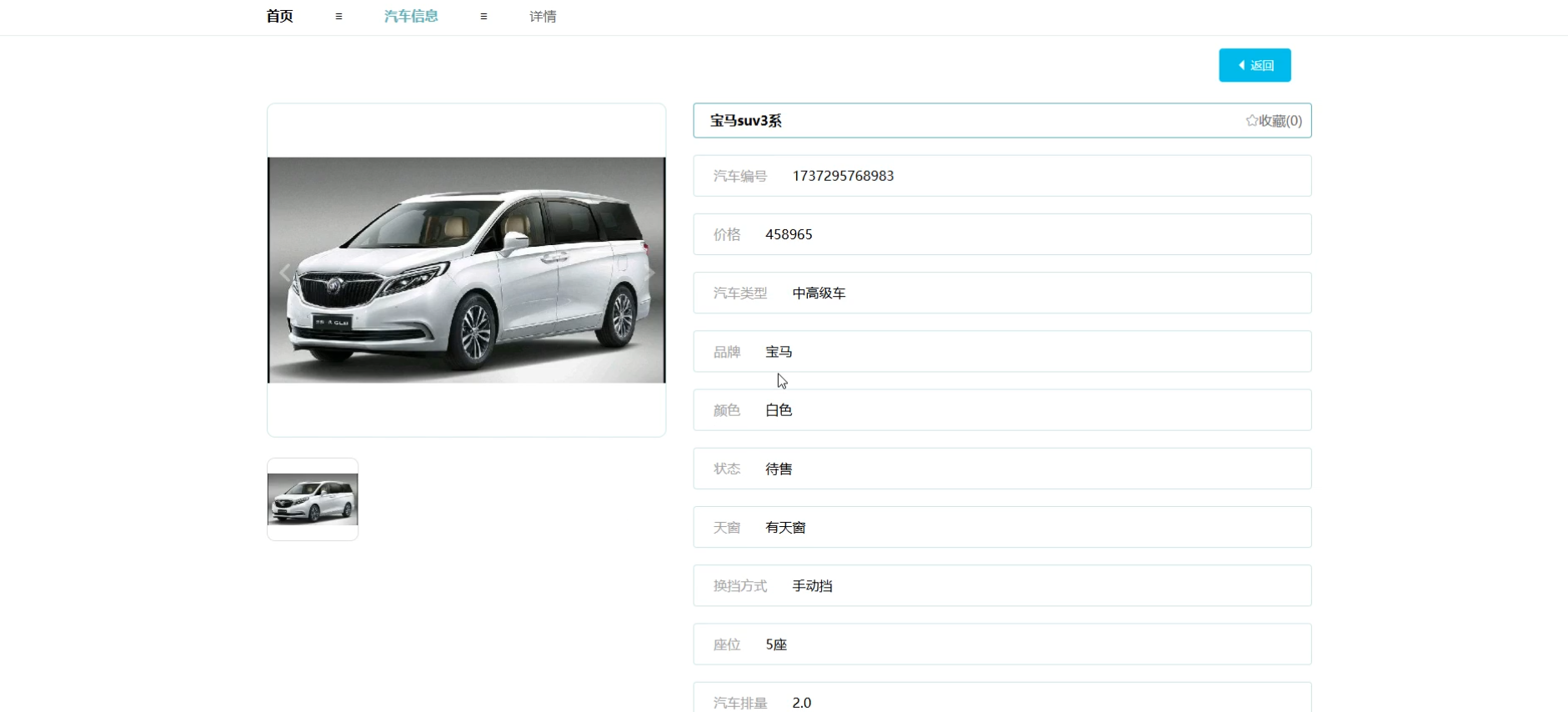Click car number 1737295768983
The height and width of the screenshot is (712, 1568).
tap(843, 176)
